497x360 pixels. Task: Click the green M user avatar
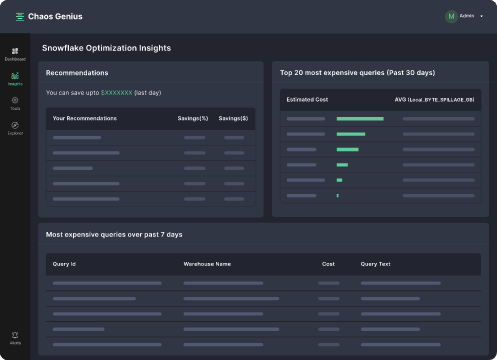pyautogui.click(x=451, y=16)
